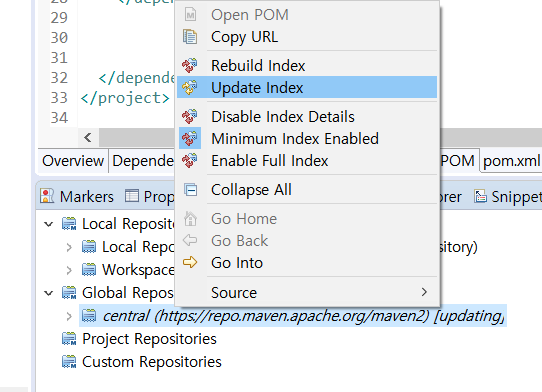Click the Snippets view icon
Viewport: 542px width, 392px height.
tap(480, 196)
